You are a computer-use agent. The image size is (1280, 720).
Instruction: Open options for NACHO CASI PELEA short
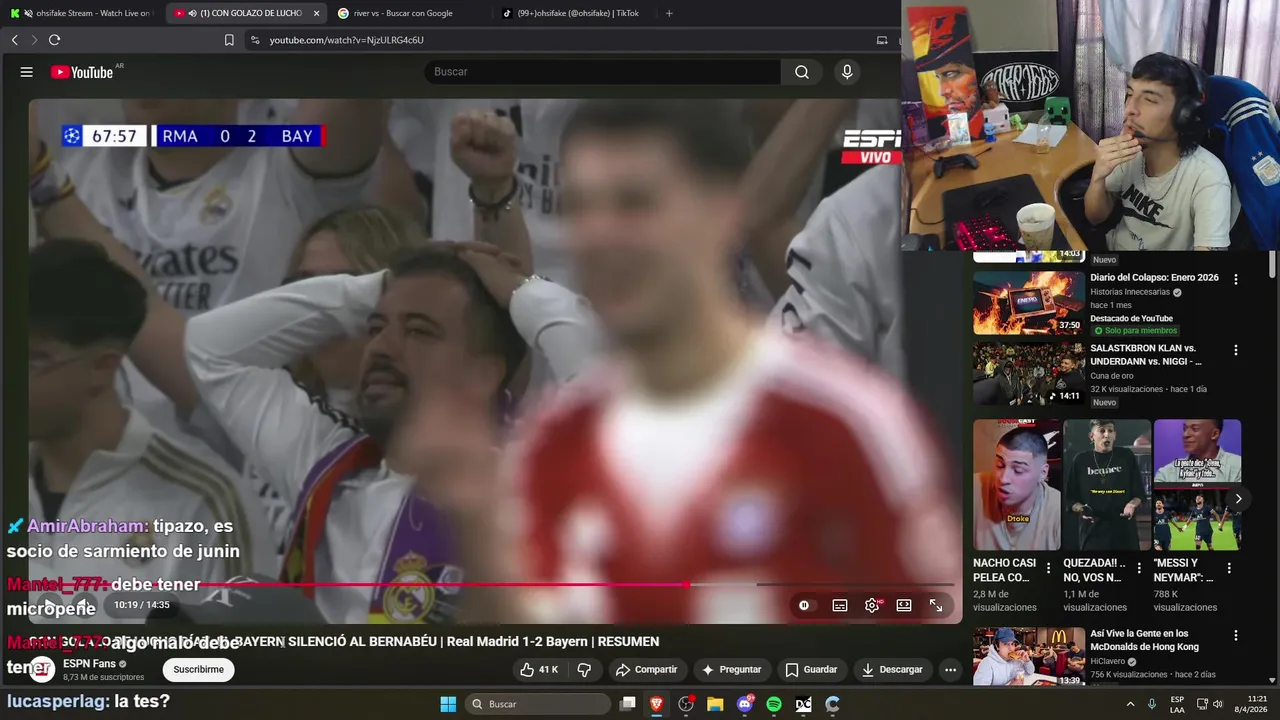(x=1048, y=568)
